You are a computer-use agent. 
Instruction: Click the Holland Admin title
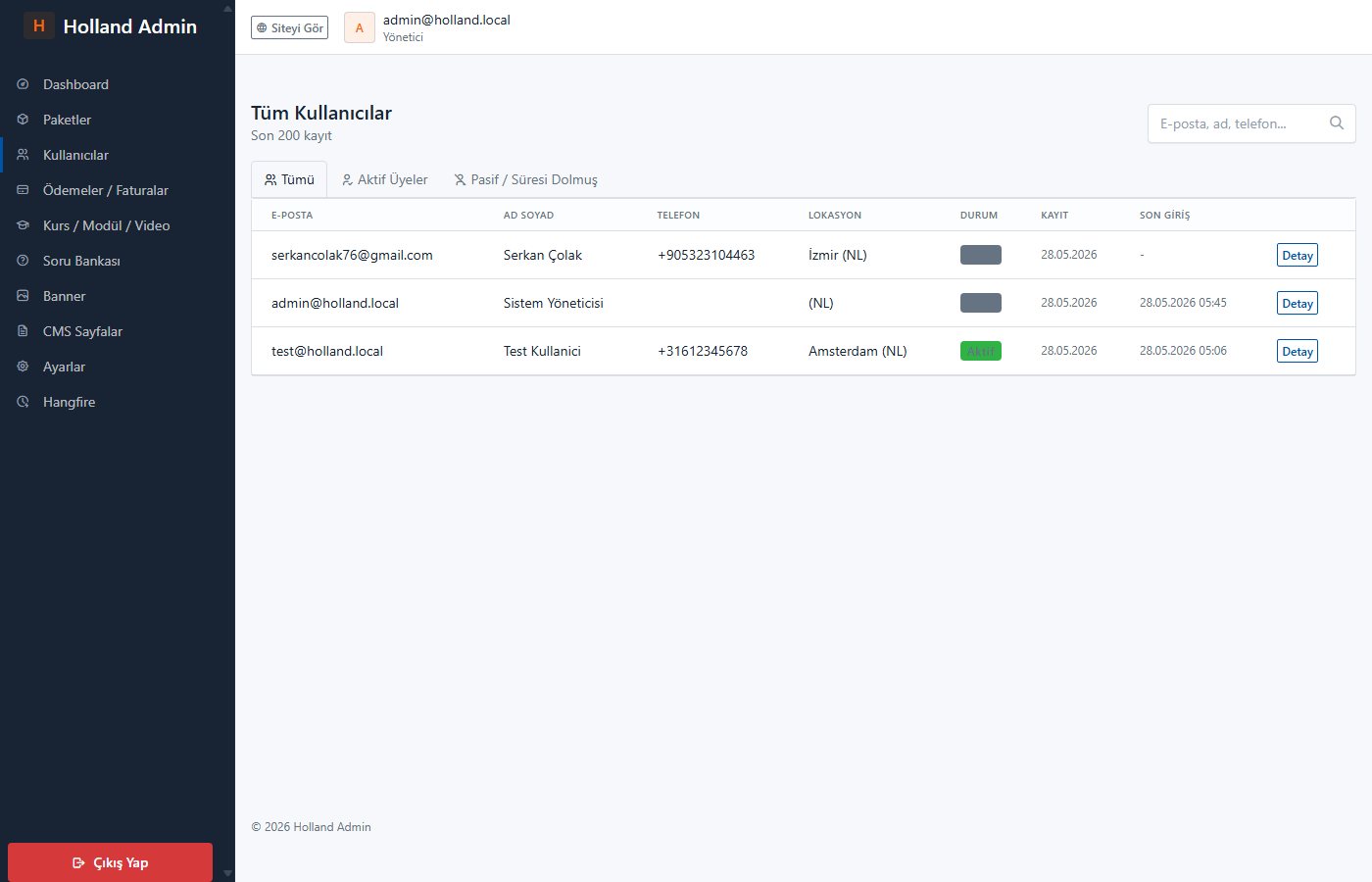point(130,26)
